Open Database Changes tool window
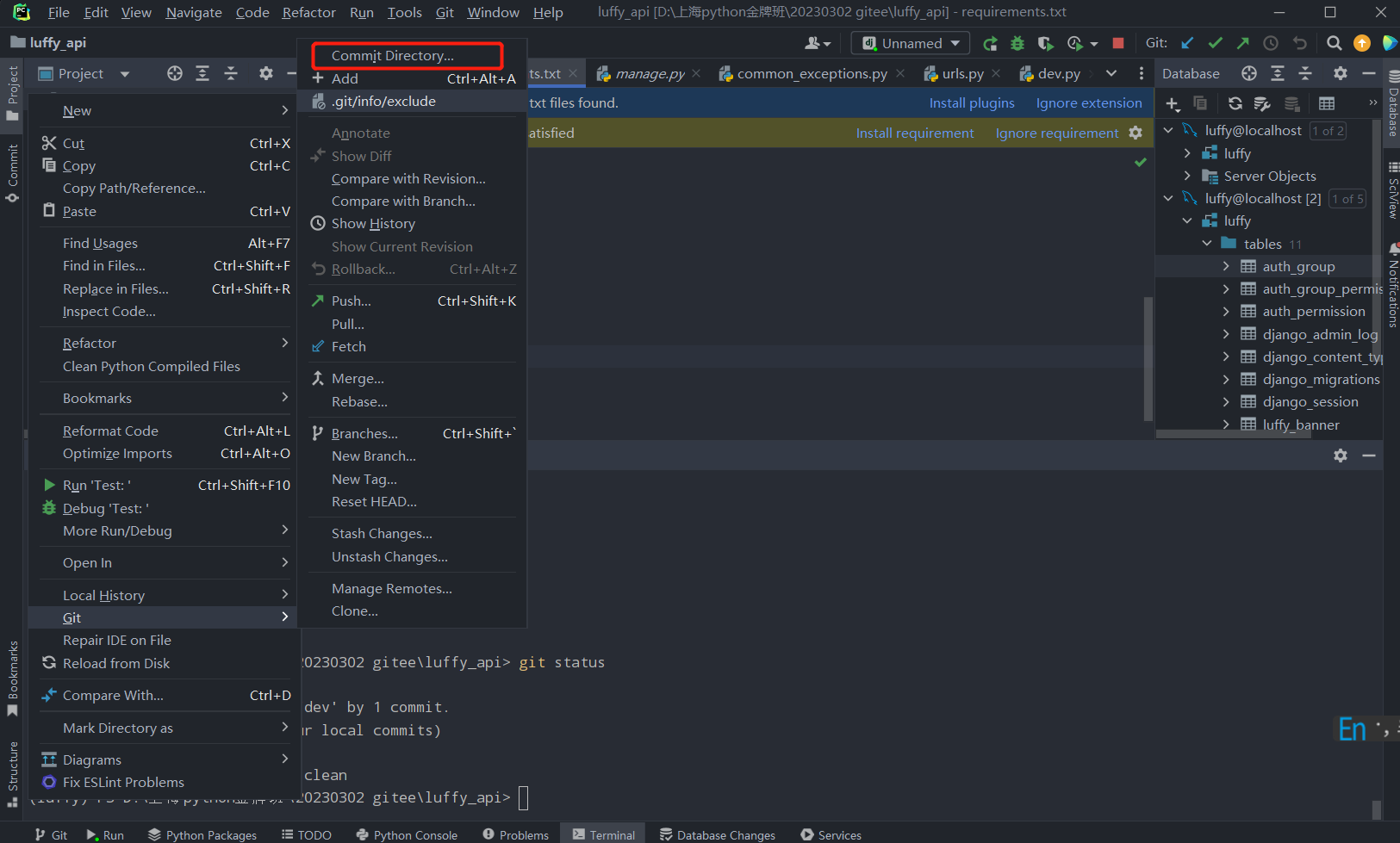The image size is (1400, 843). tap(718, 834)
